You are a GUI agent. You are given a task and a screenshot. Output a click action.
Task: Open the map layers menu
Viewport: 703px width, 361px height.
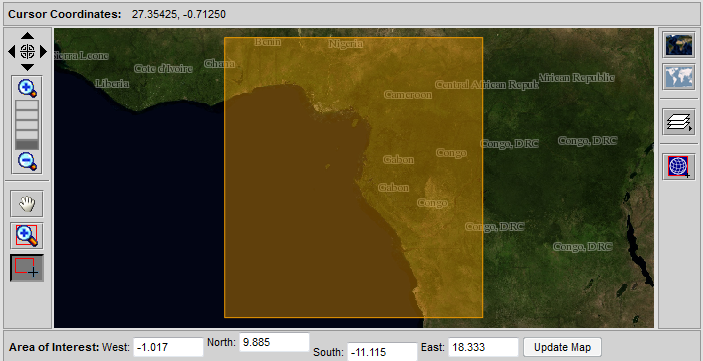coord(680,122)
